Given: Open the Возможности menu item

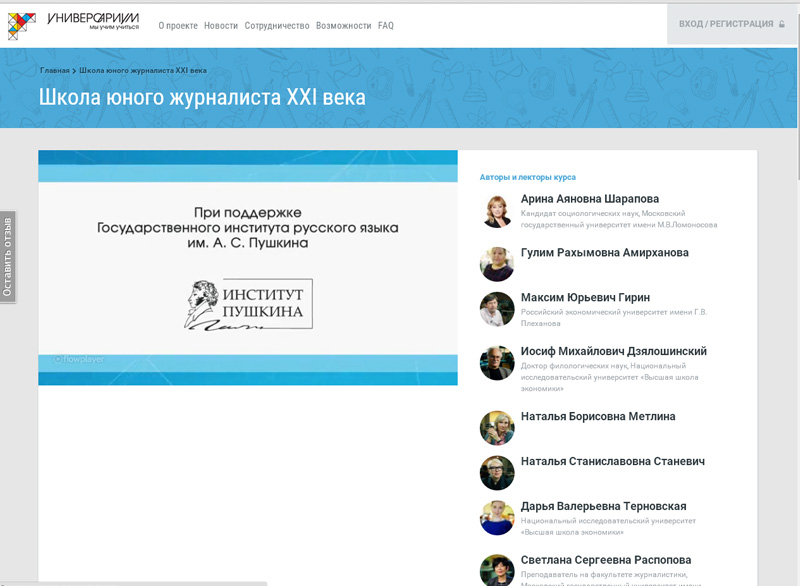Looking at the screenshot, I should pos(343,26).
